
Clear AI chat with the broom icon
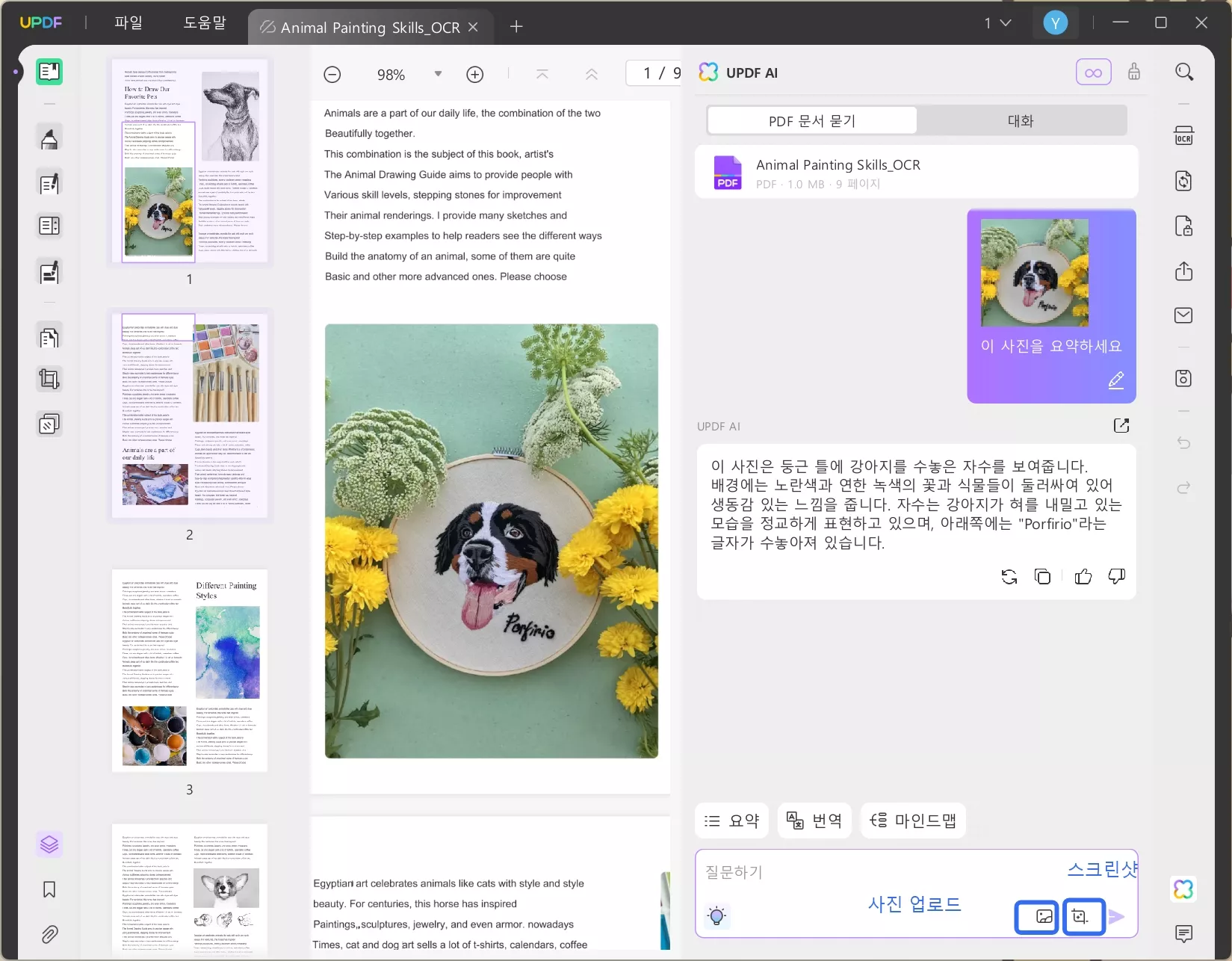[1134, 72]
